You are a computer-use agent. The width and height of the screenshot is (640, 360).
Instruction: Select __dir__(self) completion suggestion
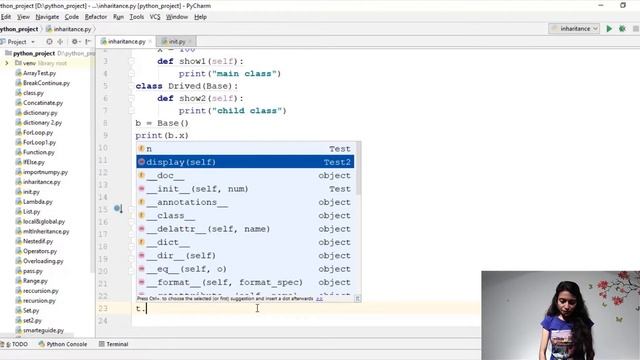pyautogui.click(x=245, y=256)
